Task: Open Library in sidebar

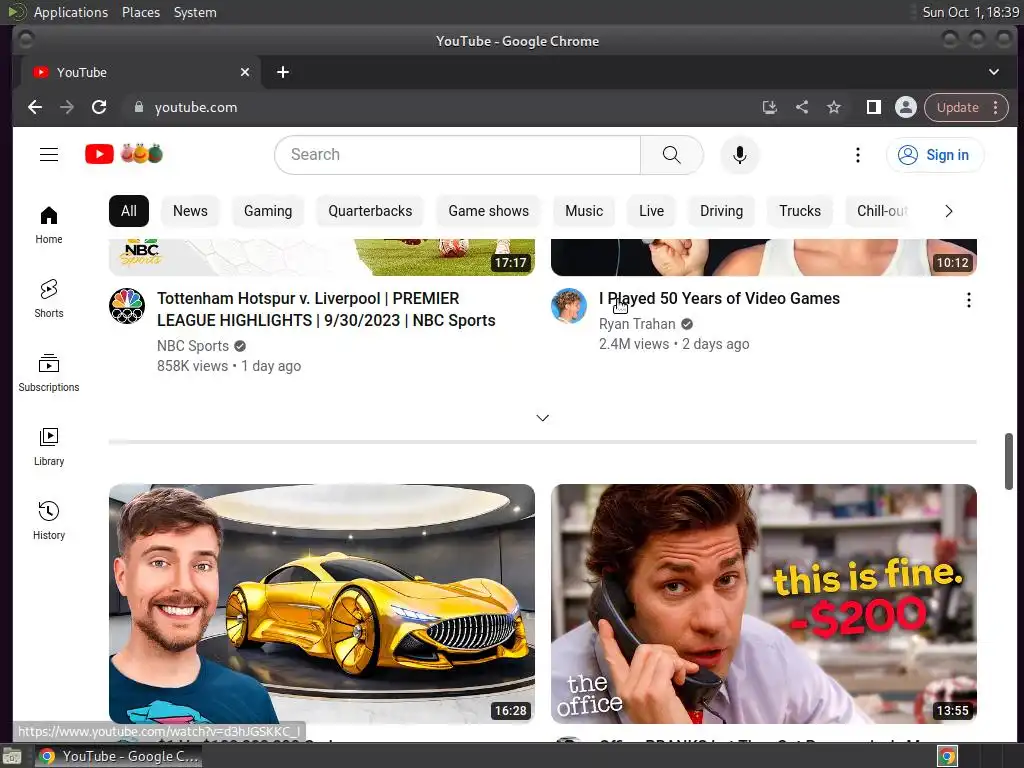Action: (49, 446)
